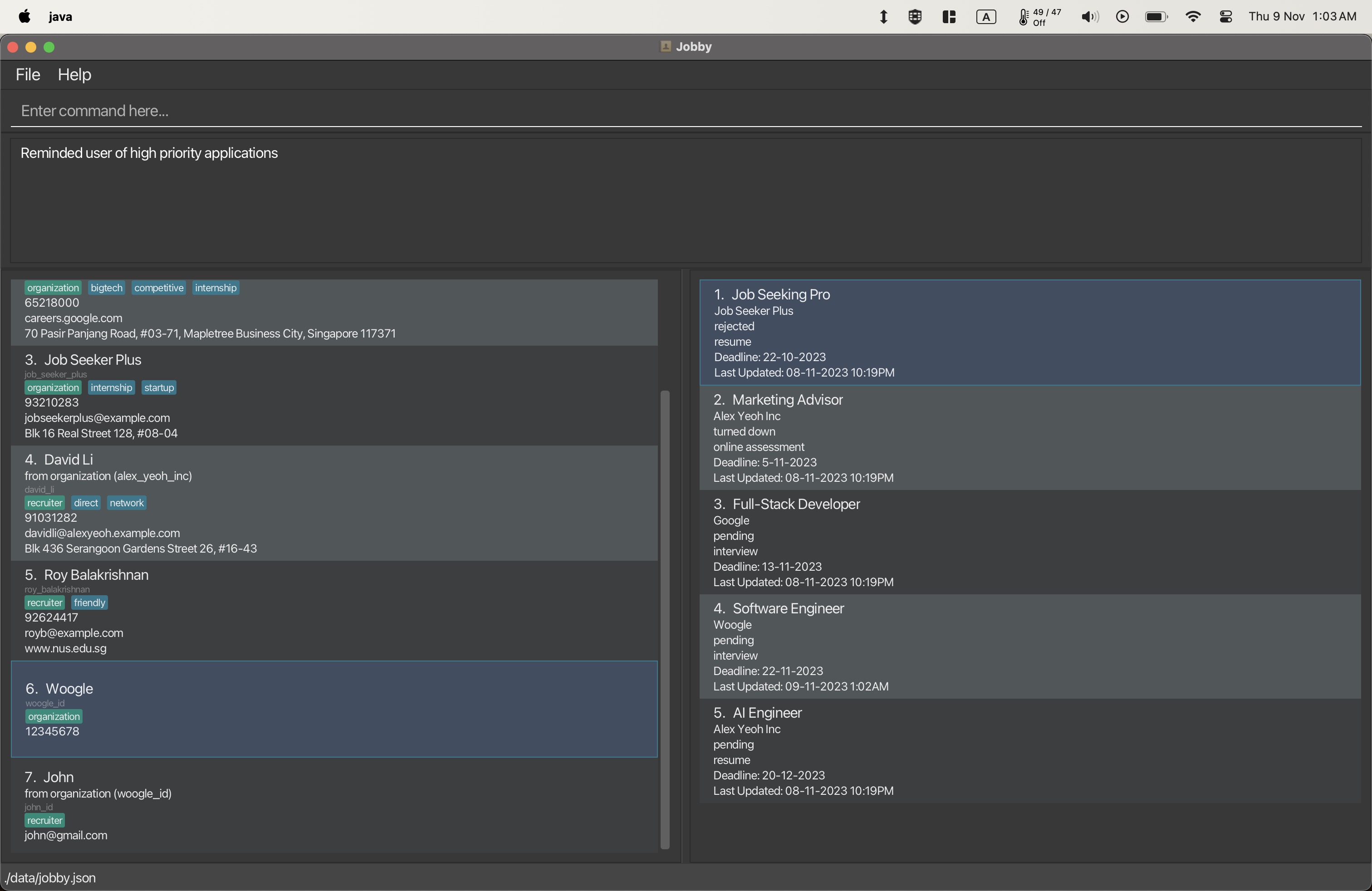
Task: Select the internship tag on Job Seeker Plus
Action: tap(109, 387)
